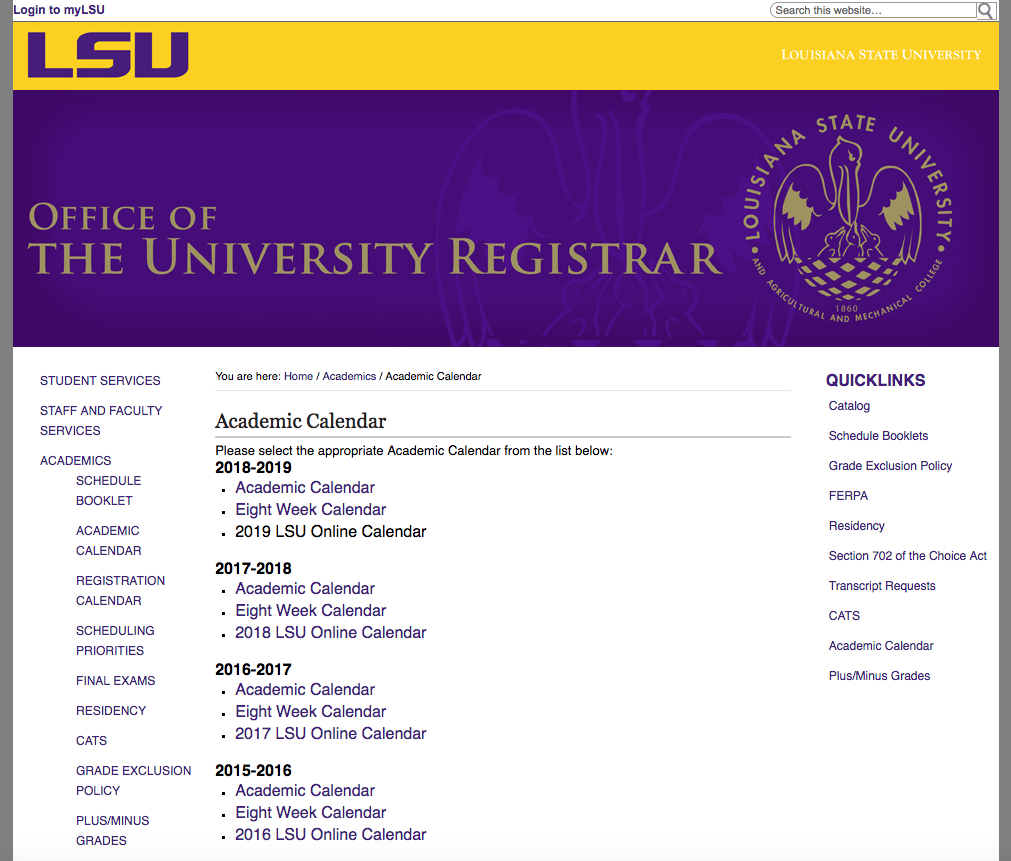
Task: Select Academic Calendar in left sidebar
Action: pos(108,540)
